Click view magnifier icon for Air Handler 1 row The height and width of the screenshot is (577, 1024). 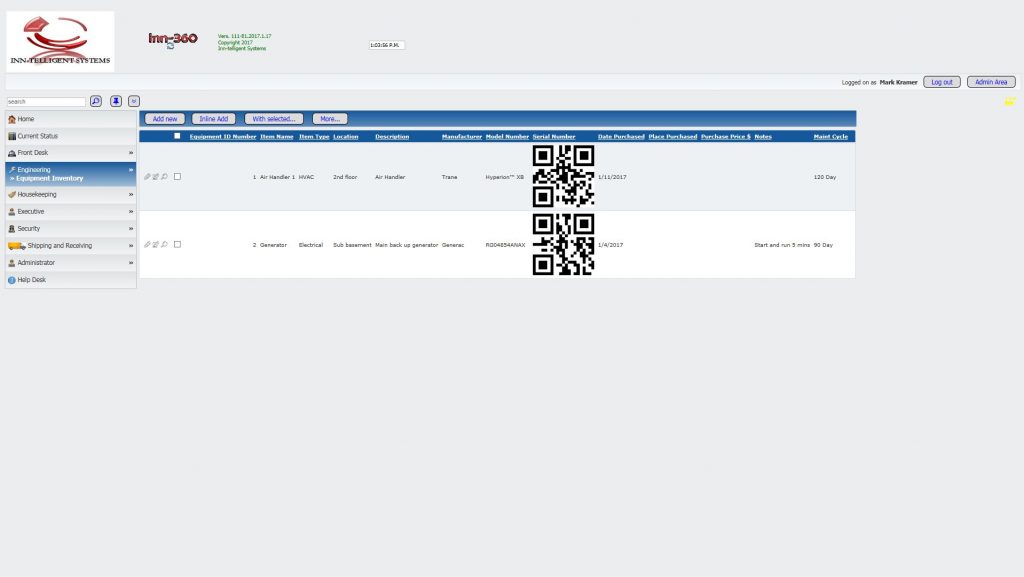click(x=165, y=177)
